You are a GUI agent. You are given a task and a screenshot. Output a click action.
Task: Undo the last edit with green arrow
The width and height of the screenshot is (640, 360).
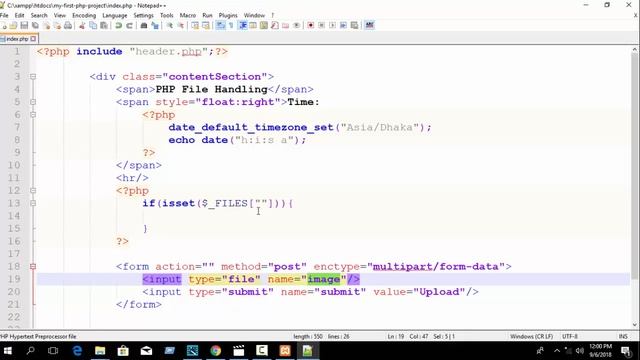coord(118,25)
